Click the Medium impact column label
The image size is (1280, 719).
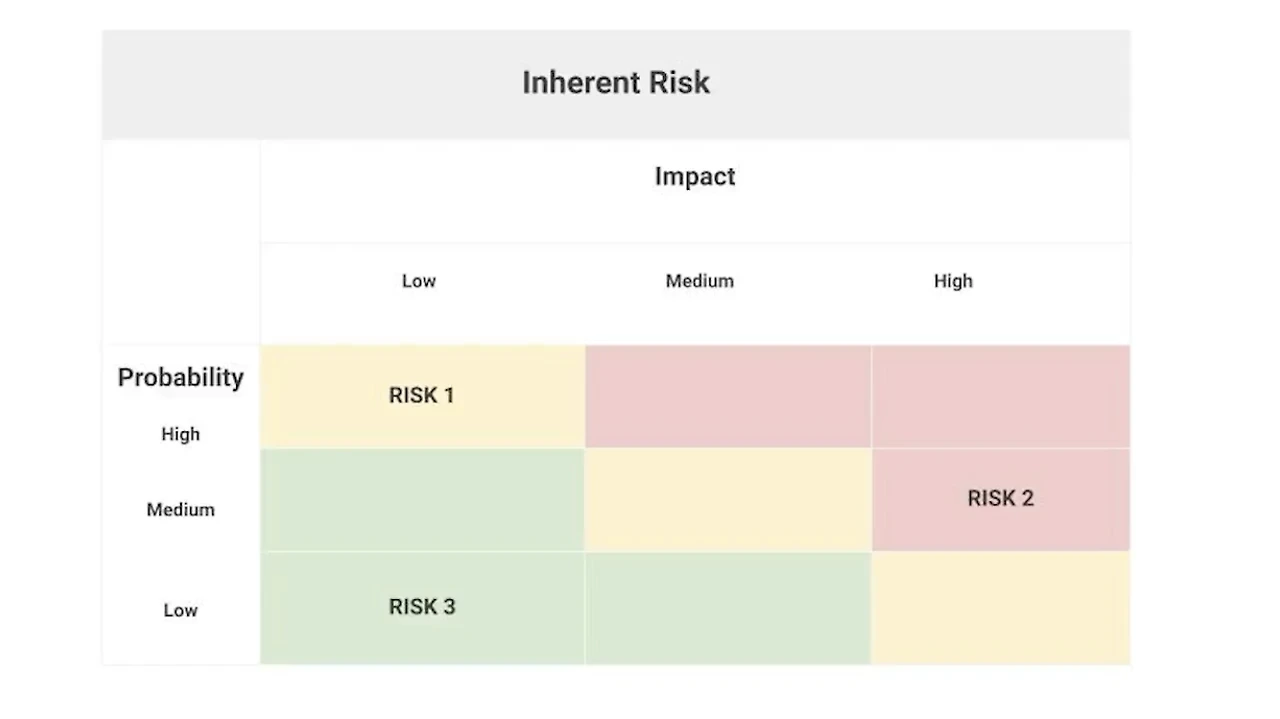tap(699, 281)
